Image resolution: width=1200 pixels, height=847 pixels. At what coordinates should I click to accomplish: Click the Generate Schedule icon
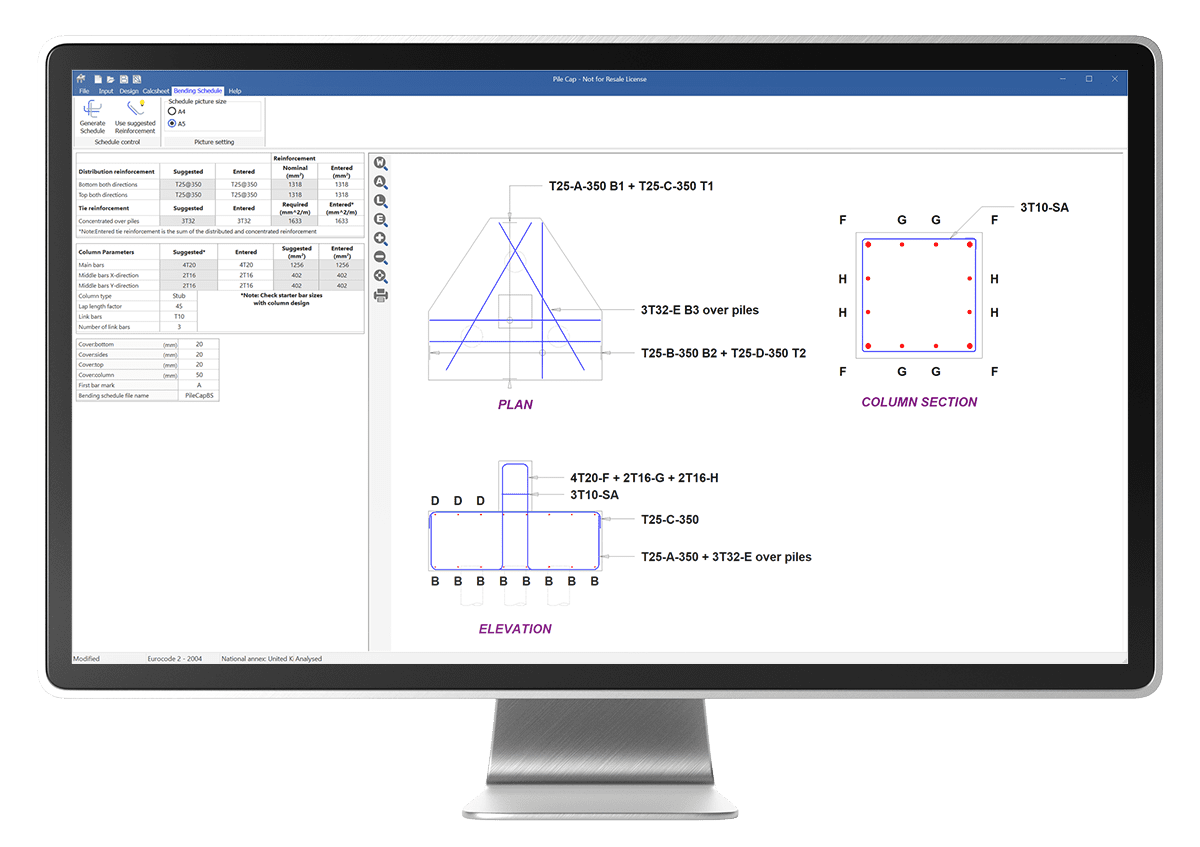click(92, 110)
